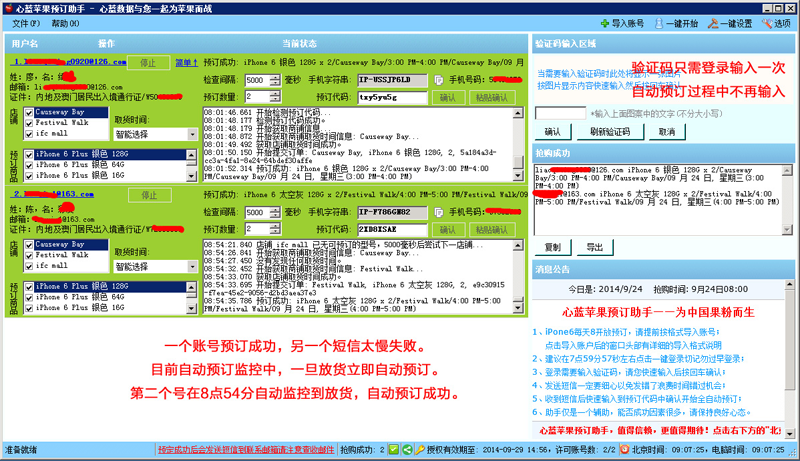Click the key icon before 授权有效期
800x461 pixels.
pyautogui.click(x=419, y=450)
